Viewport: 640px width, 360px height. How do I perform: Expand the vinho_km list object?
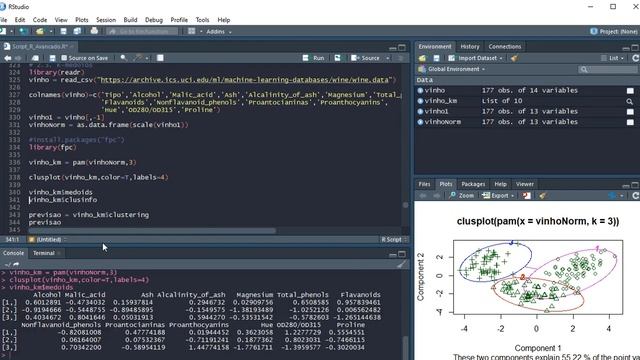pyautogui.click(x=420, y=101)
